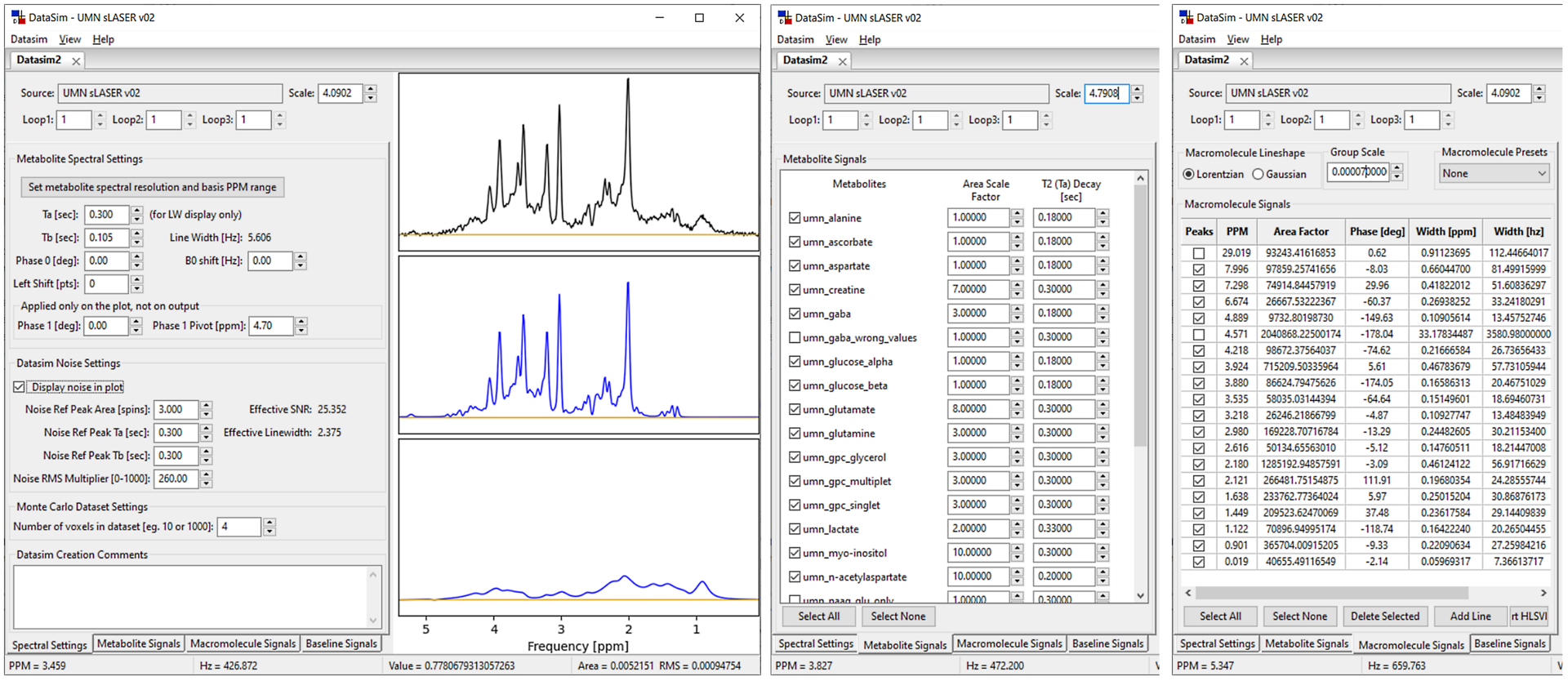Screen dimensions: 1568x681
Task: Uncheck macromolecule peak at 2.180 PPM
Action: [x=1198, y=464]
